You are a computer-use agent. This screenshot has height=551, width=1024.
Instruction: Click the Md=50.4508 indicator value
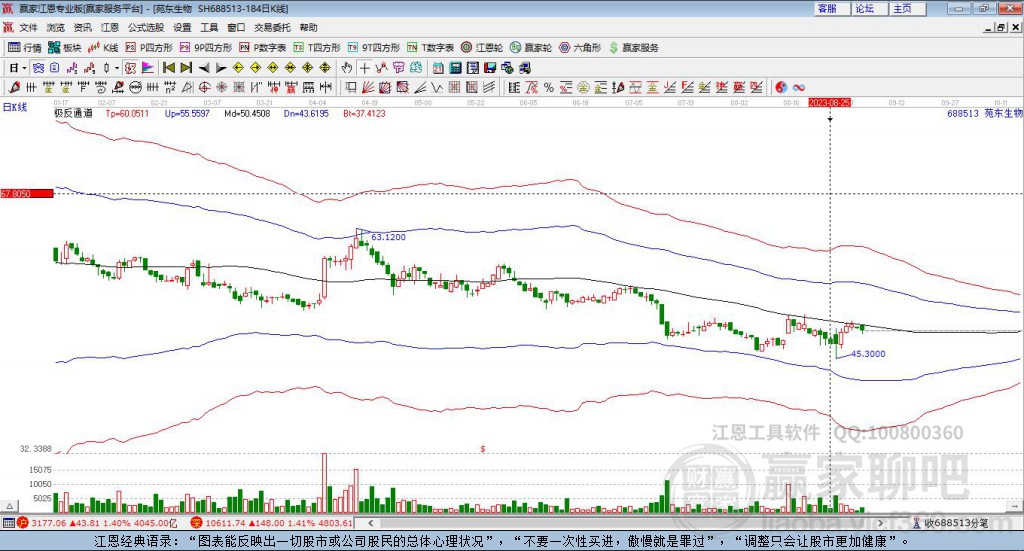(247, 113)
